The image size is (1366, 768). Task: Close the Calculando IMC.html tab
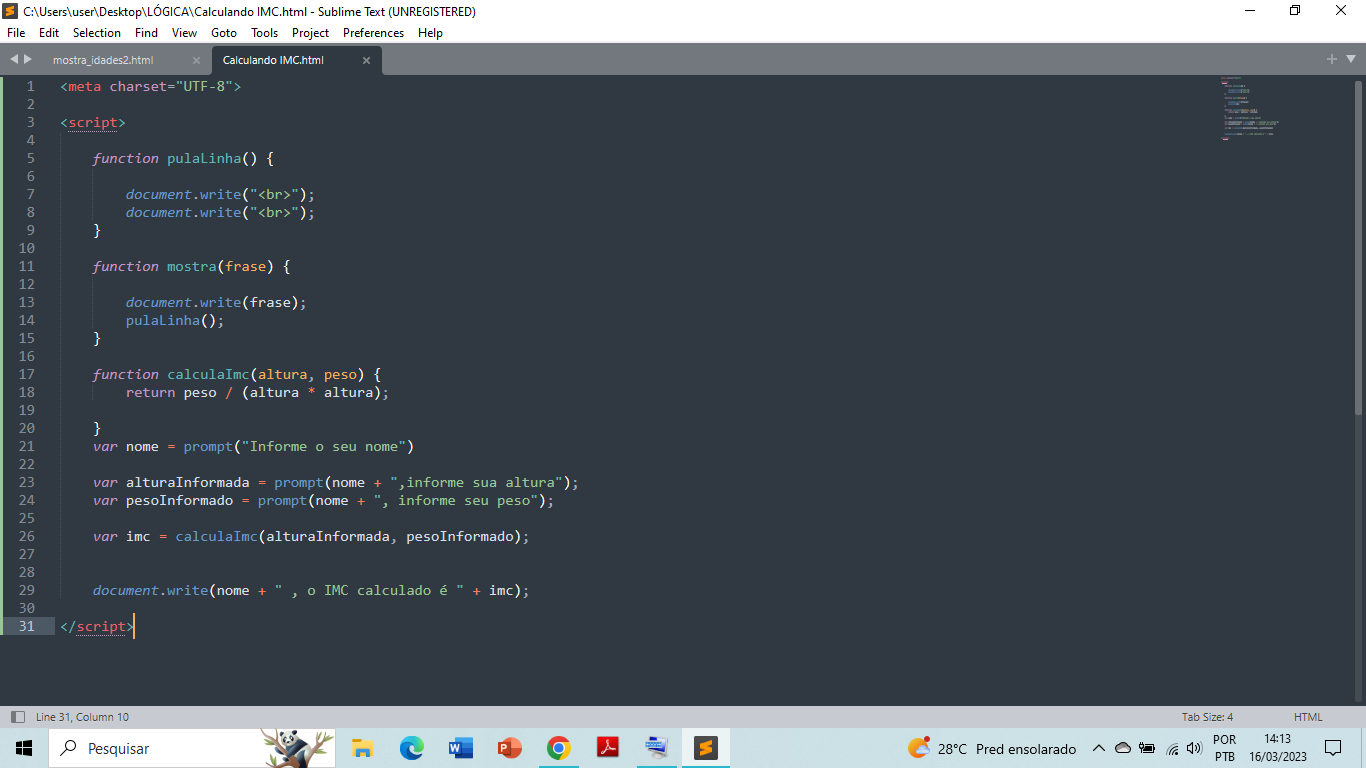(x=366, y=60)
